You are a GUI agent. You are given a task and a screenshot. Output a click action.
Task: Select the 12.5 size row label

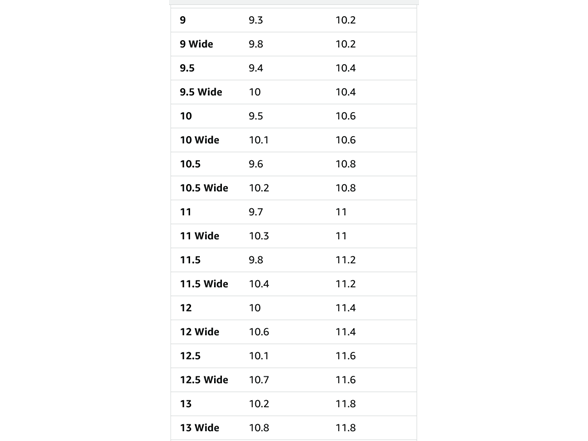pos(190,356)
